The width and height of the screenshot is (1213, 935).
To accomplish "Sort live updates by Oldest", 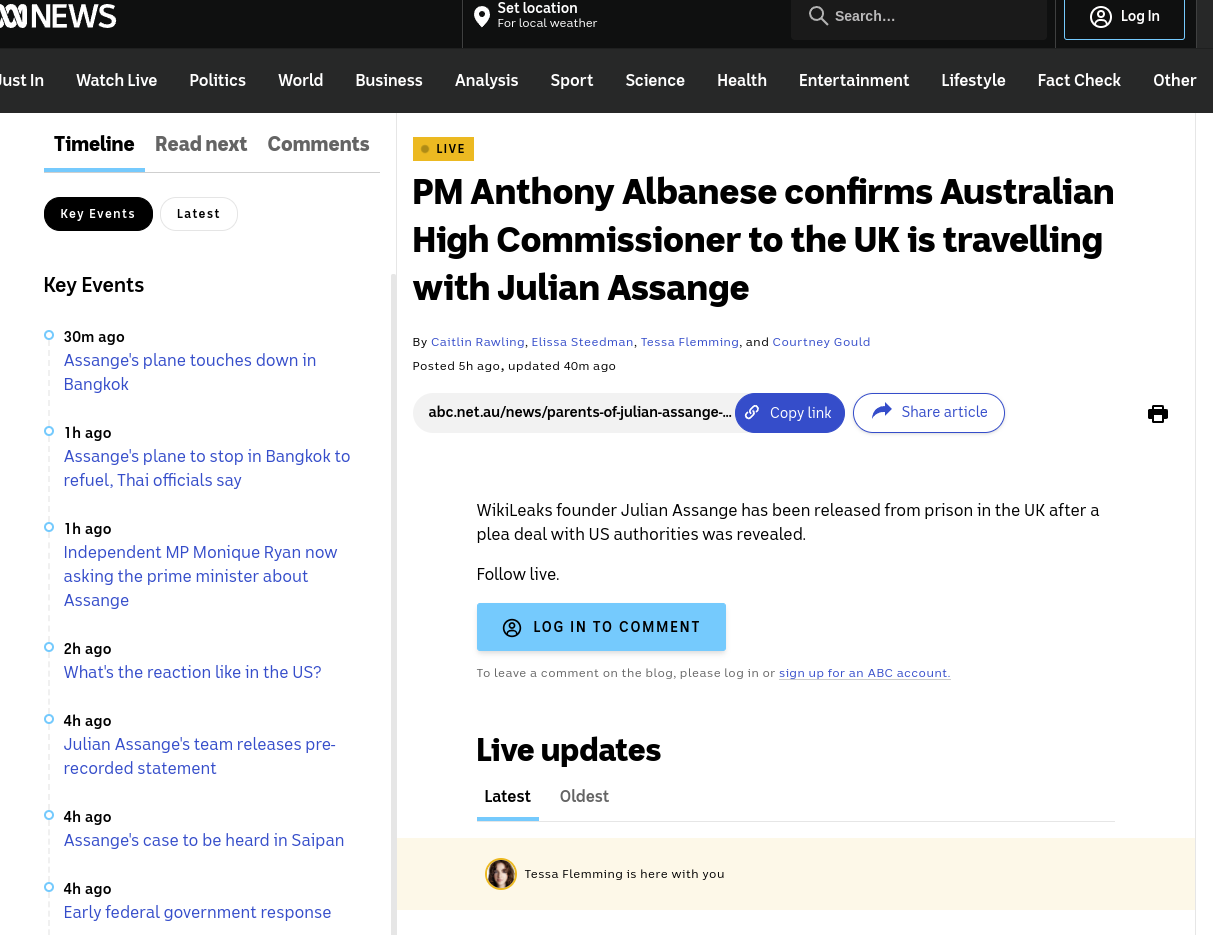I will pyautogui.click(x=584, y=797).
